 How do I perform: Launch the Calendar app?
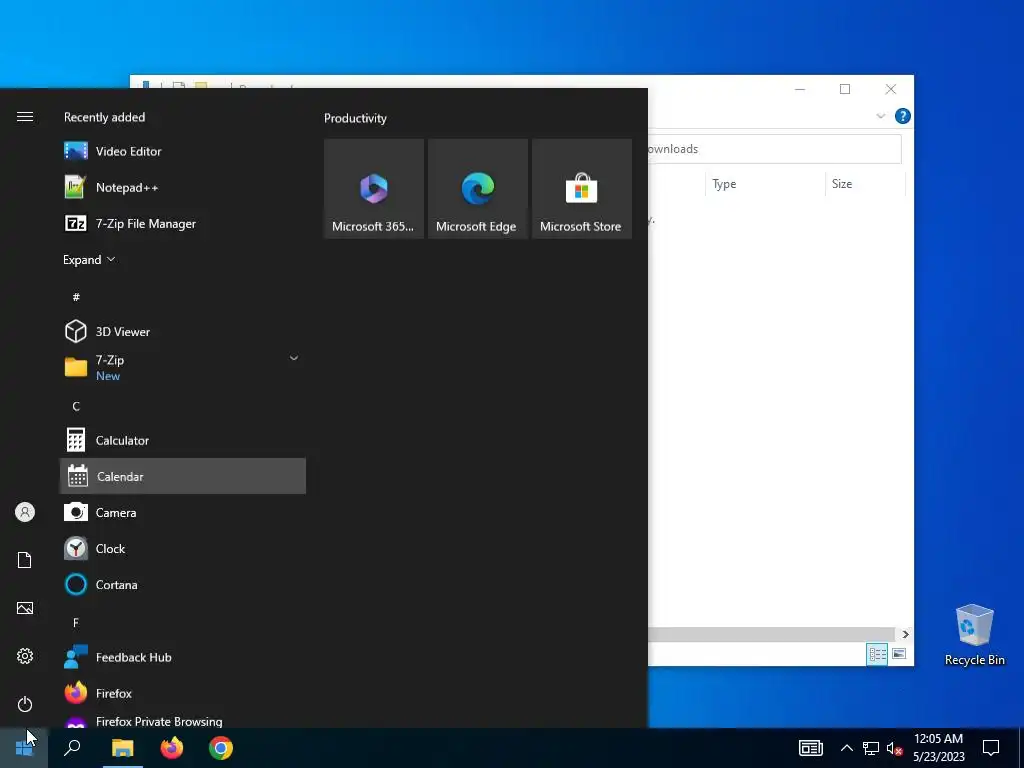point(183,476)
